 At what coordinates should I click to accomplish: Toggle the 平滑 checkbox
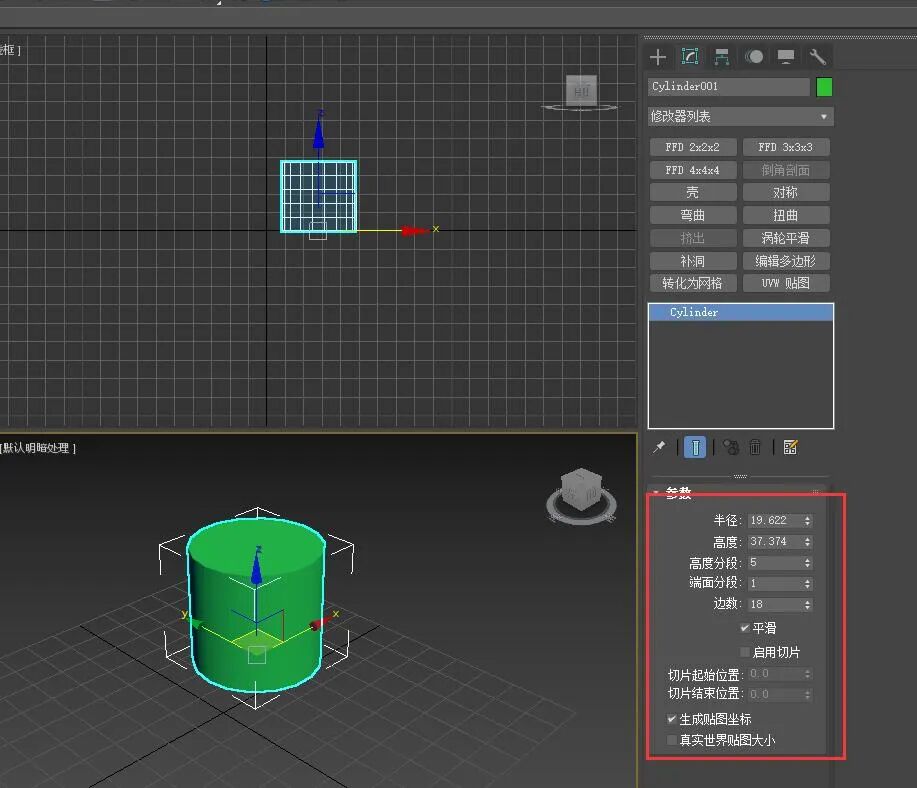click(744, 628)
